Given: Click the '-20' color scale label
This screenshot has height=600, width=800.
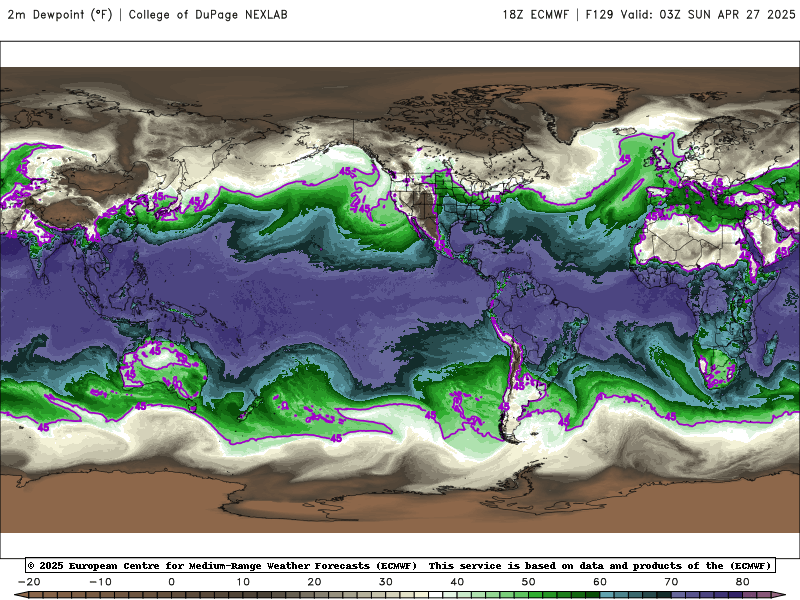Looking at the screenshot, I should click(29, 582).
